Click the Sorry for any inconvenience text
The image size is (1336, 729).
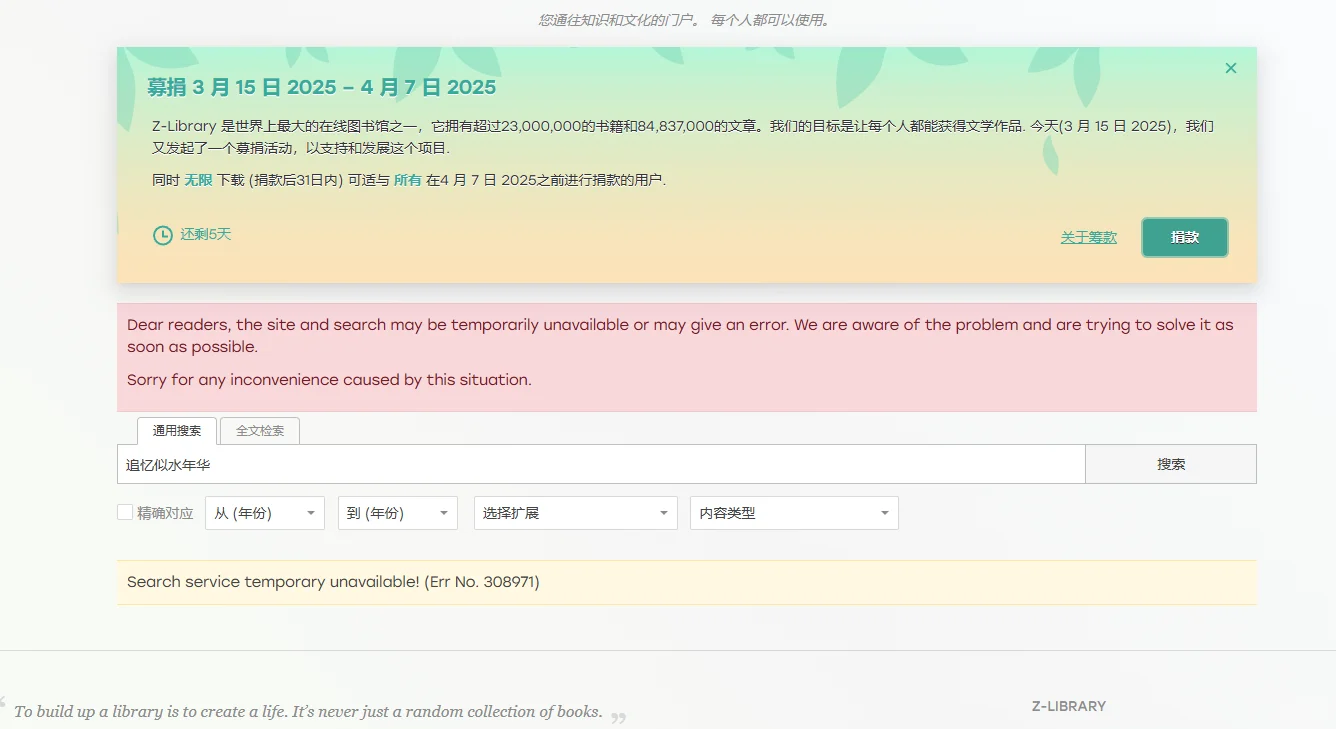point(329,380)
